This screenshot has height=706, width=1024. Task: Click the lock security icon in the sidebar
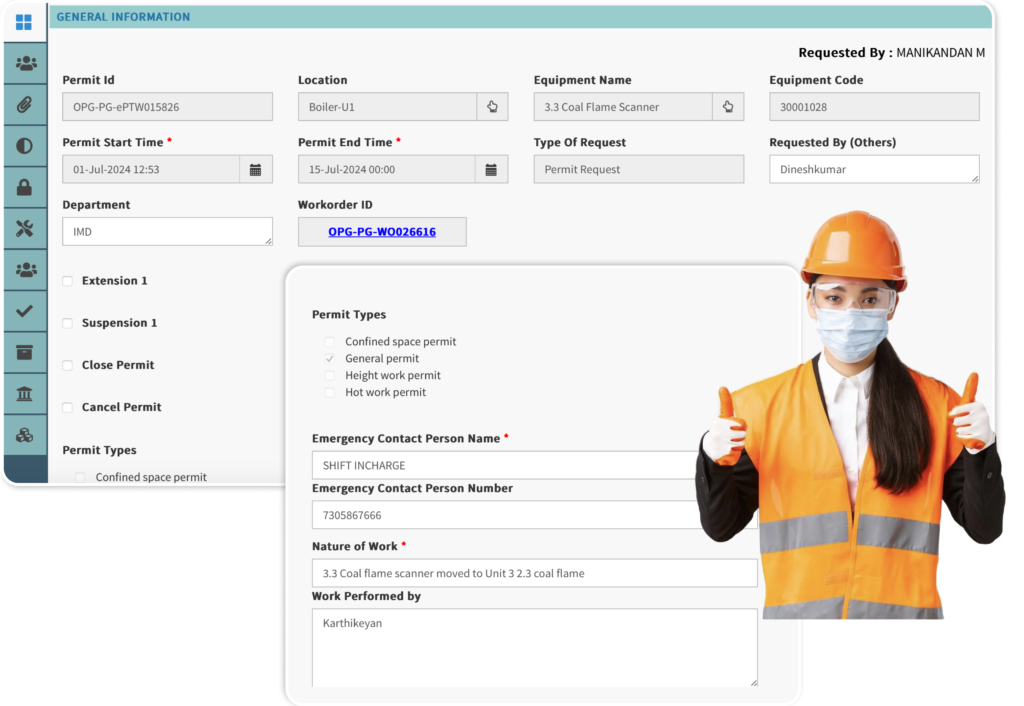click(22, 187)
